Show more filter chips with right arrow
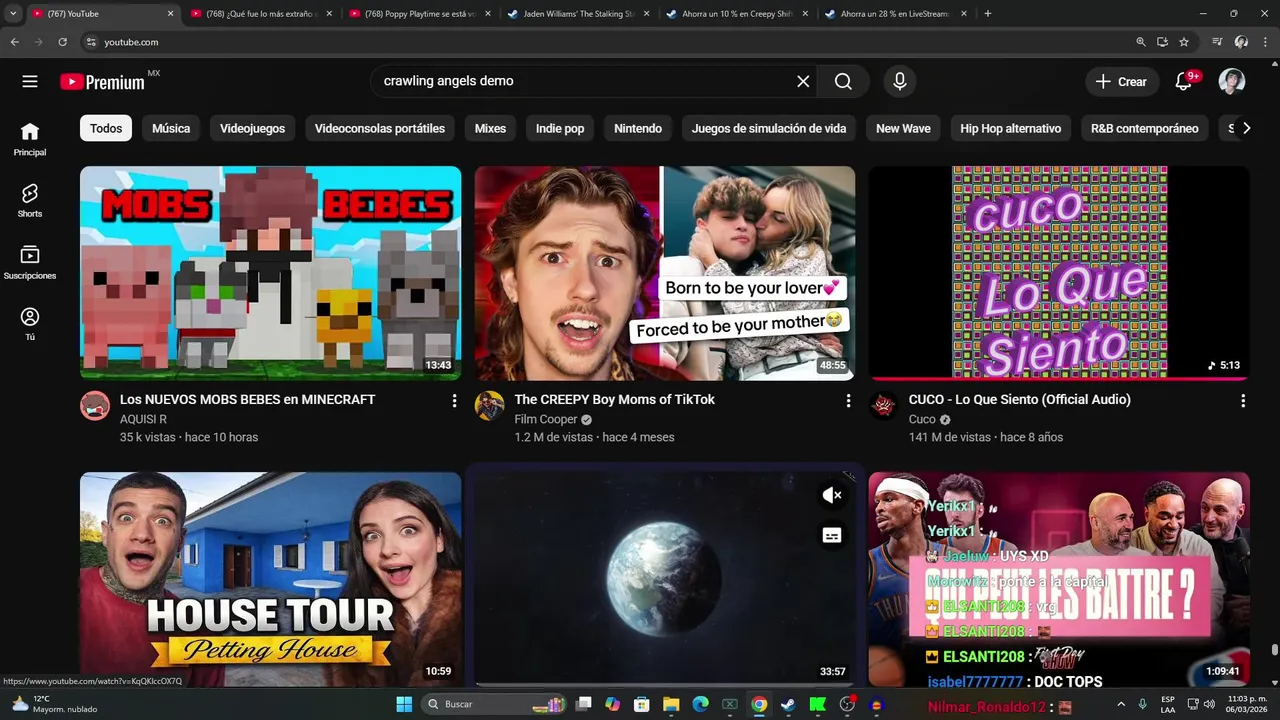 (x=1246, y=128)
